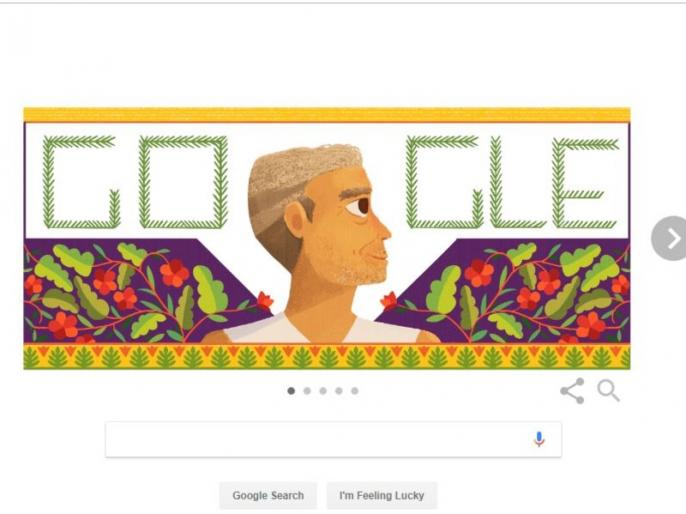Select the third carousel dot
The width and height of the screenshot is (686, 514).
pyautogui.click(x=323, y=391)
